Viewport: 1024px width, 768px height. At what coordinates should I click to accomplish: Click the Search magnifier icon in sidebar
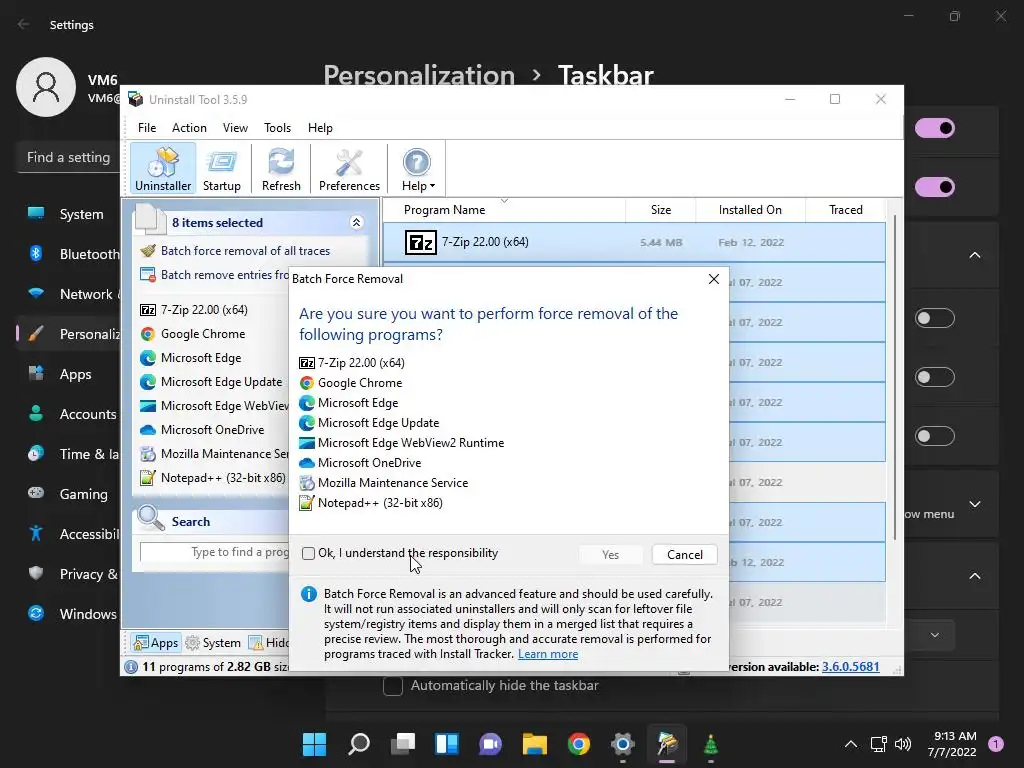(151, 519)
